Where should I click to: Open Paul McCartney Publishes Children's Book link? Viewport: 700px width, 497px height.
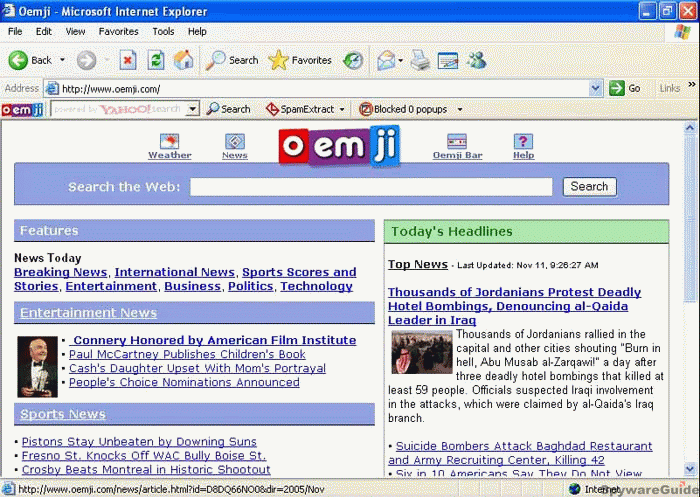[x=187, y=354]
